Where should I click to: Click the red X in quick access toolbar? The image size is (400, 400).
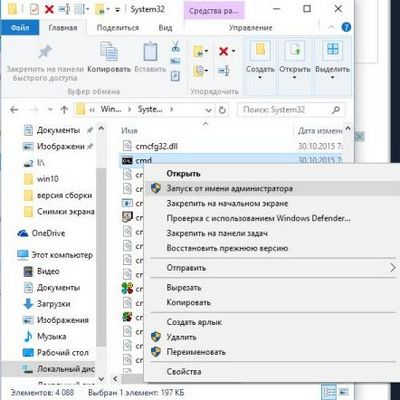(49, 9)
